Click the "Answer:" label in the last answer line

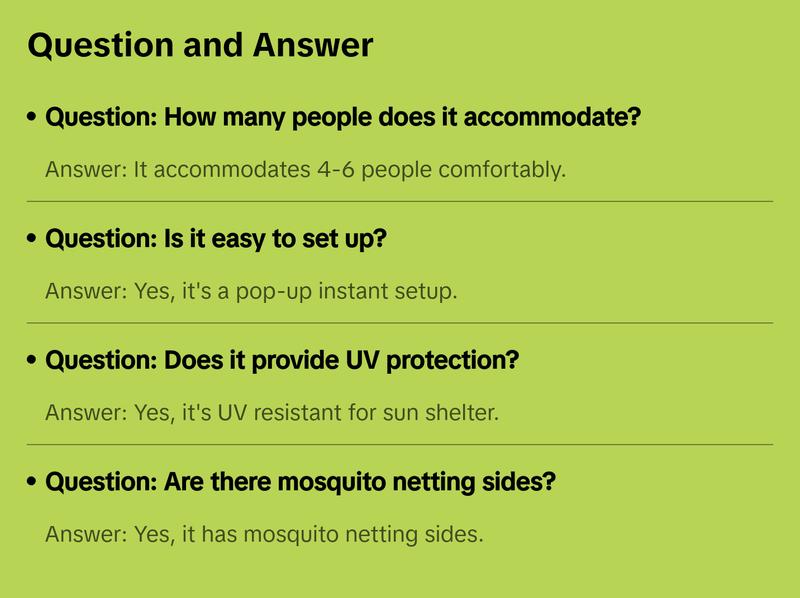coord(79,533)
